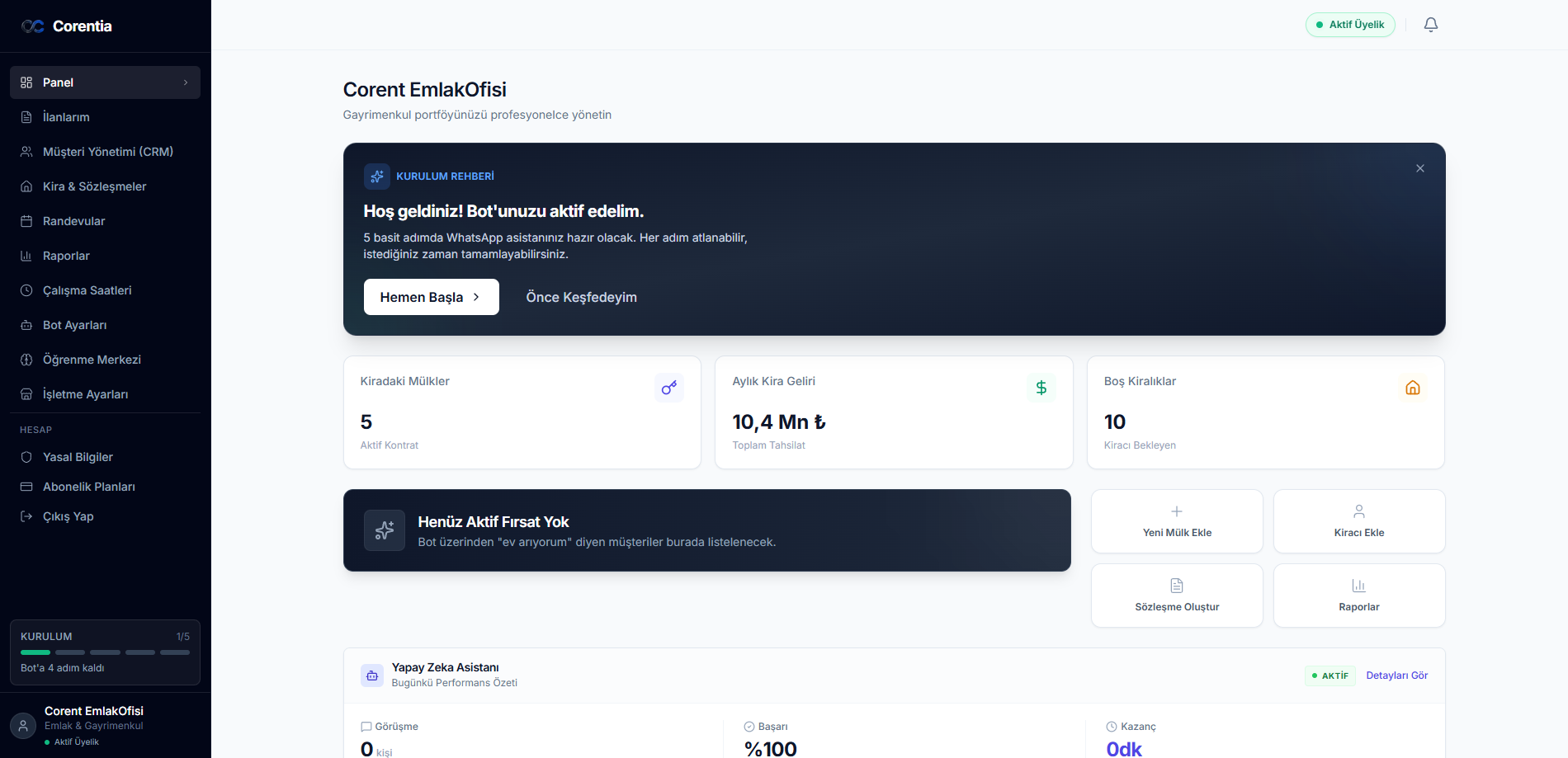Select Çıkış Yap to log out

point(68,516)
